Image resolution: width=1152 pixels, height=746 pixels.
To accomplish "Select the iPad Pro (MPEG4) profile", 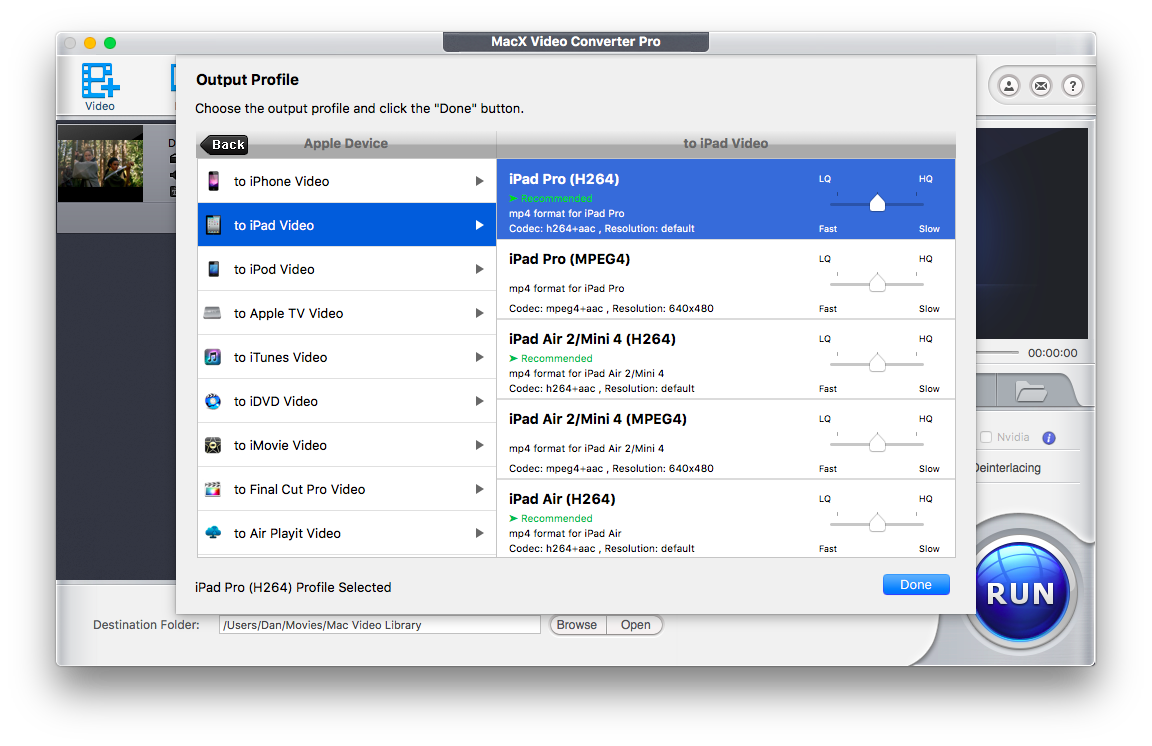I will point(726,279).
